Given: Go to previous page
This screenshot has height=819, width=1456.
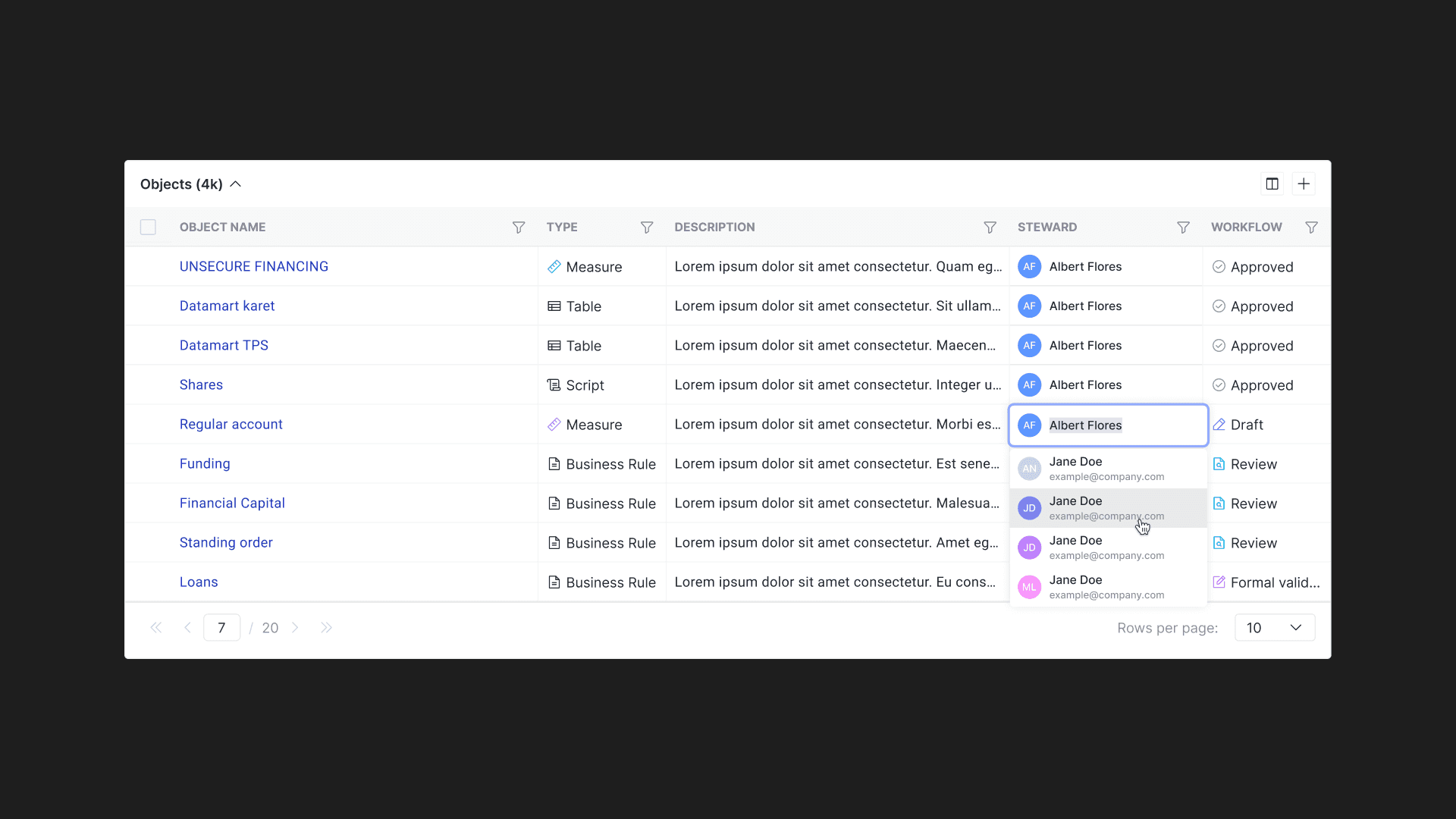Looking at the screenshot, I should click(x=187, y=628).
